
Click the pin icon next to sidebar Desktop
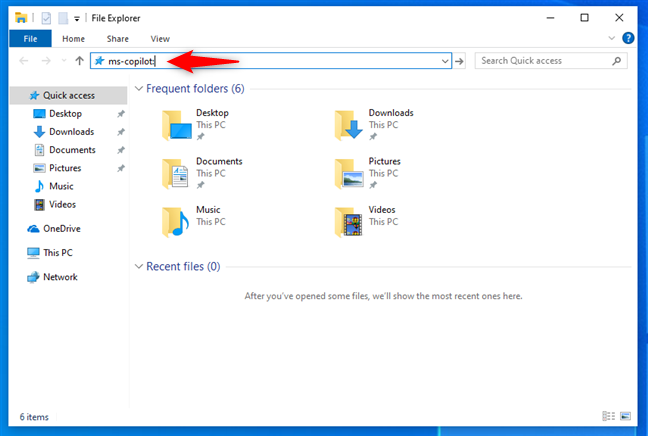(x=121, y=114)
